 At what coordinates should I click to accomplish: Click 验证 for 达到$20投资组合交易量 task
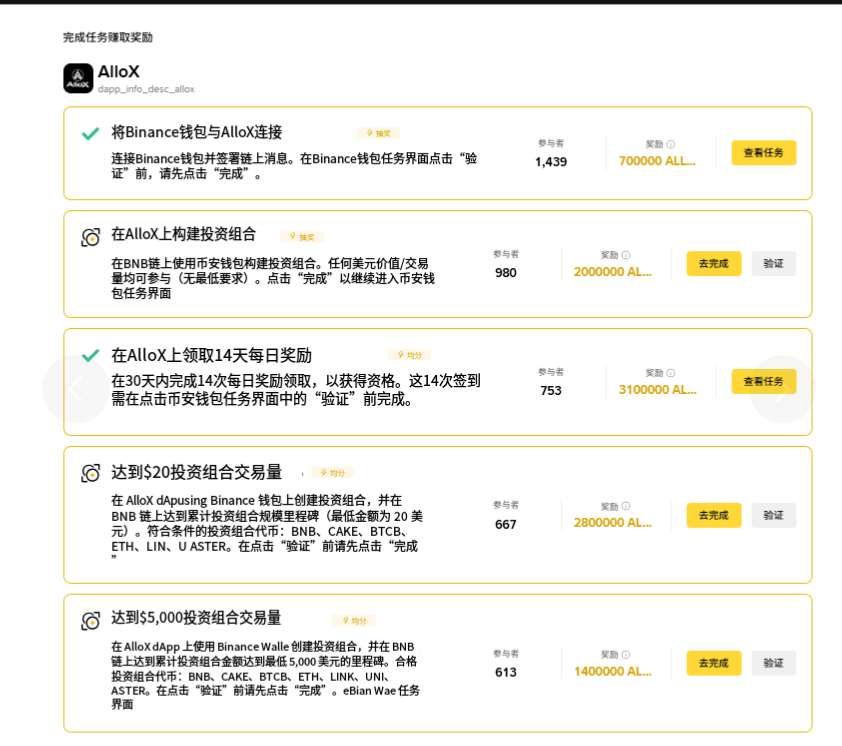(773, 515)
